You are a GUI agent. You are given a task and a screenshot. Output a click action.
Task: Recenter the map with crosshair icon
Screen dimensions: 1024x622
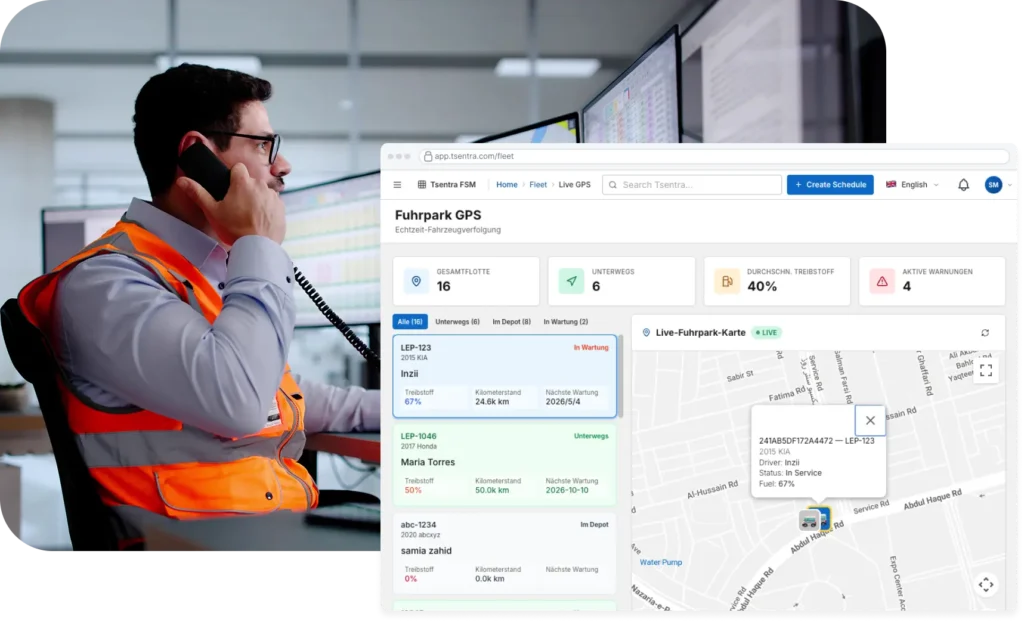click(986, 585)
